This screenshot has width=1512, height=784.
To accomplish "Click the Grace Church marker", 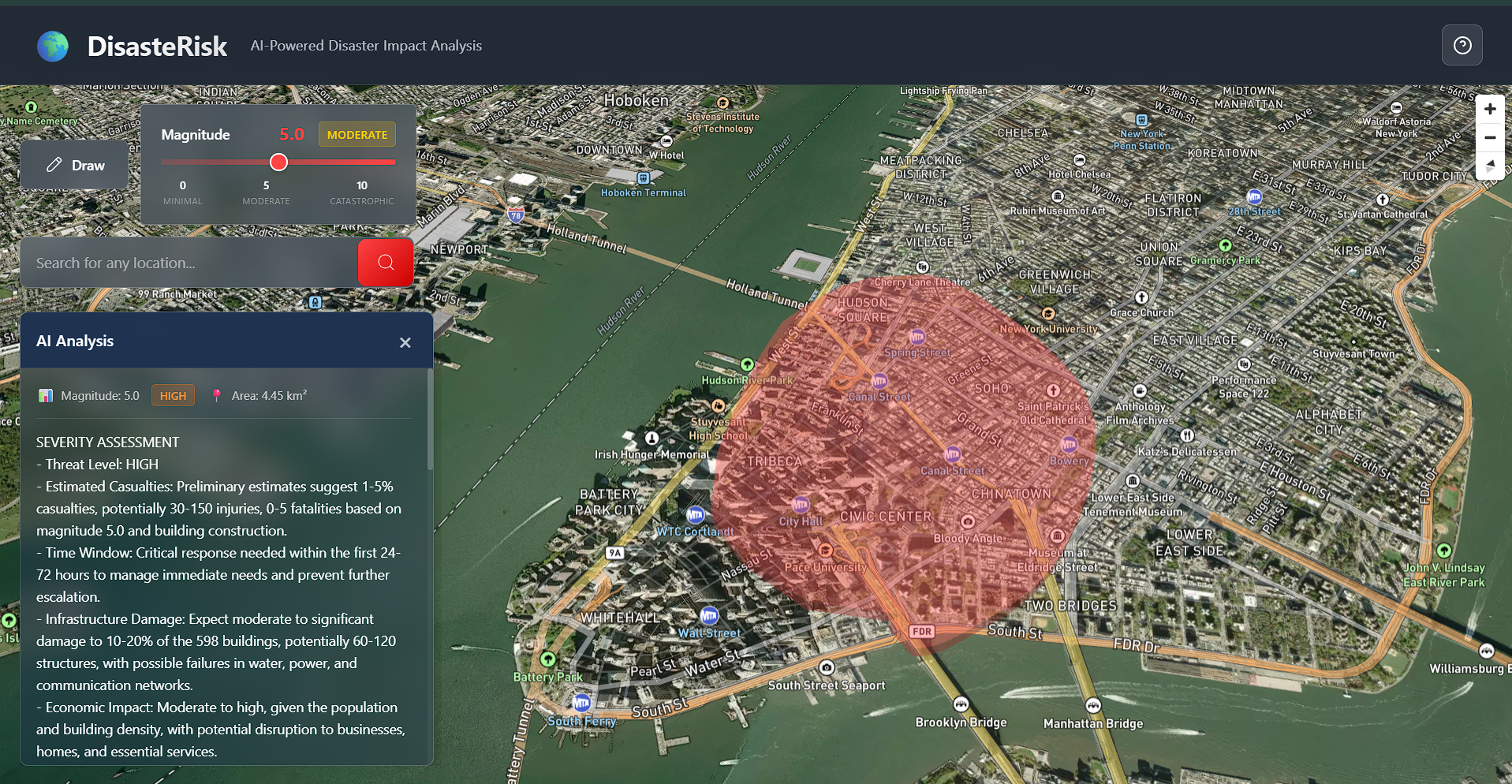I will [x=1141, y=297].
